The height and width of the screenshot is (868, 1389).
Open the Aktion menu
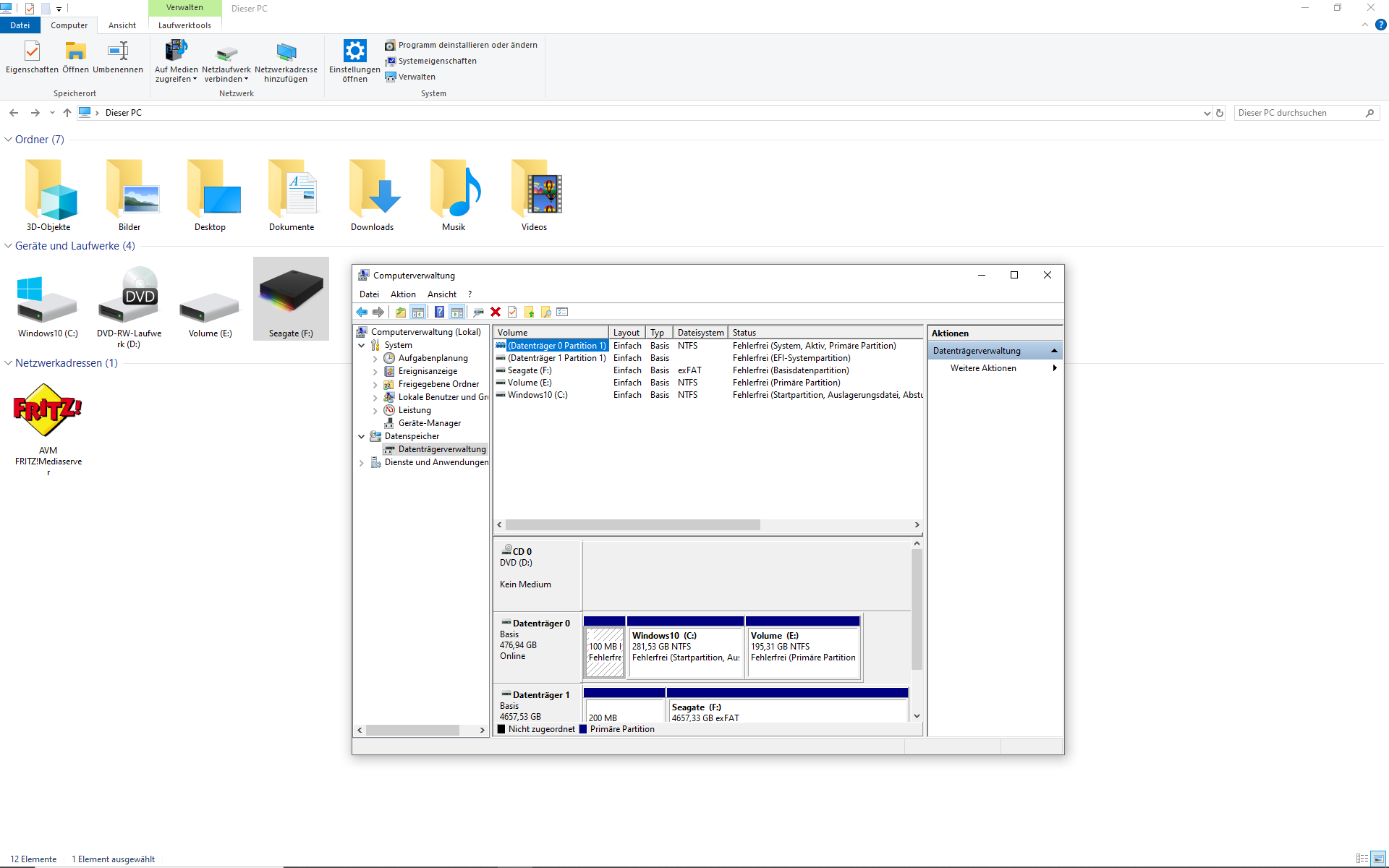(x=403, y=294)
